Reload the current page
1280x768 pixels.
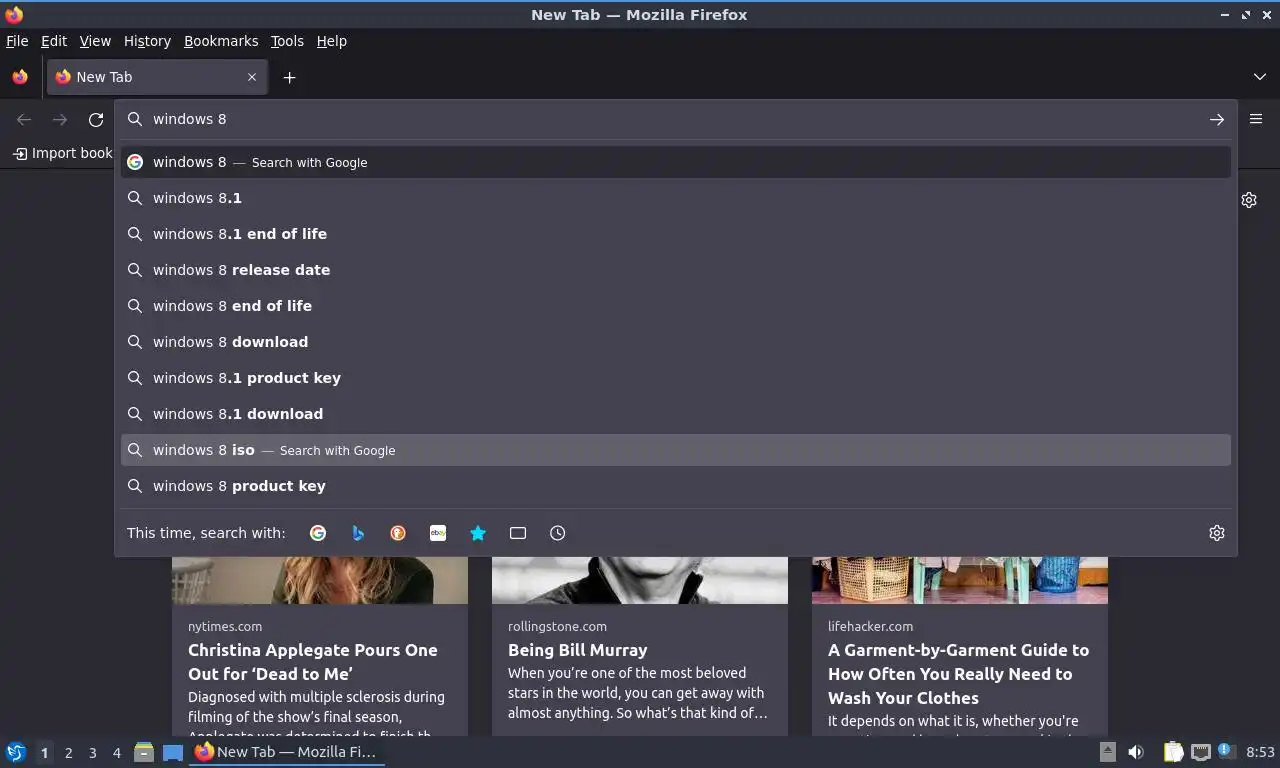tap(96, 119)
